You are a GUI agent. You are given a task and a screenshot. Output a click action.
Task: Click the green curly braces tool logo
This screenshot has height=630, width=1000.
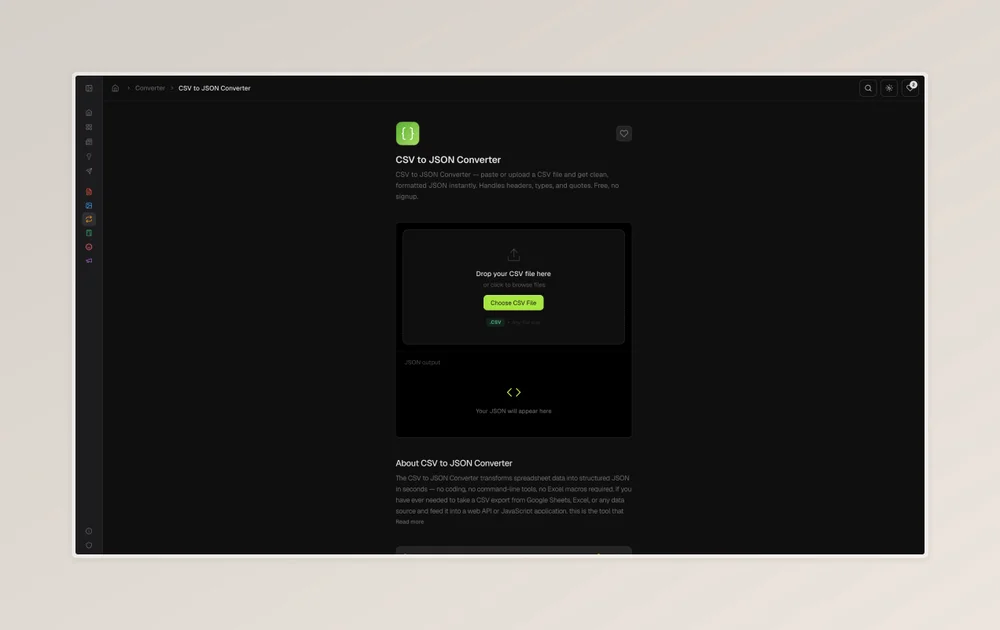407,134
